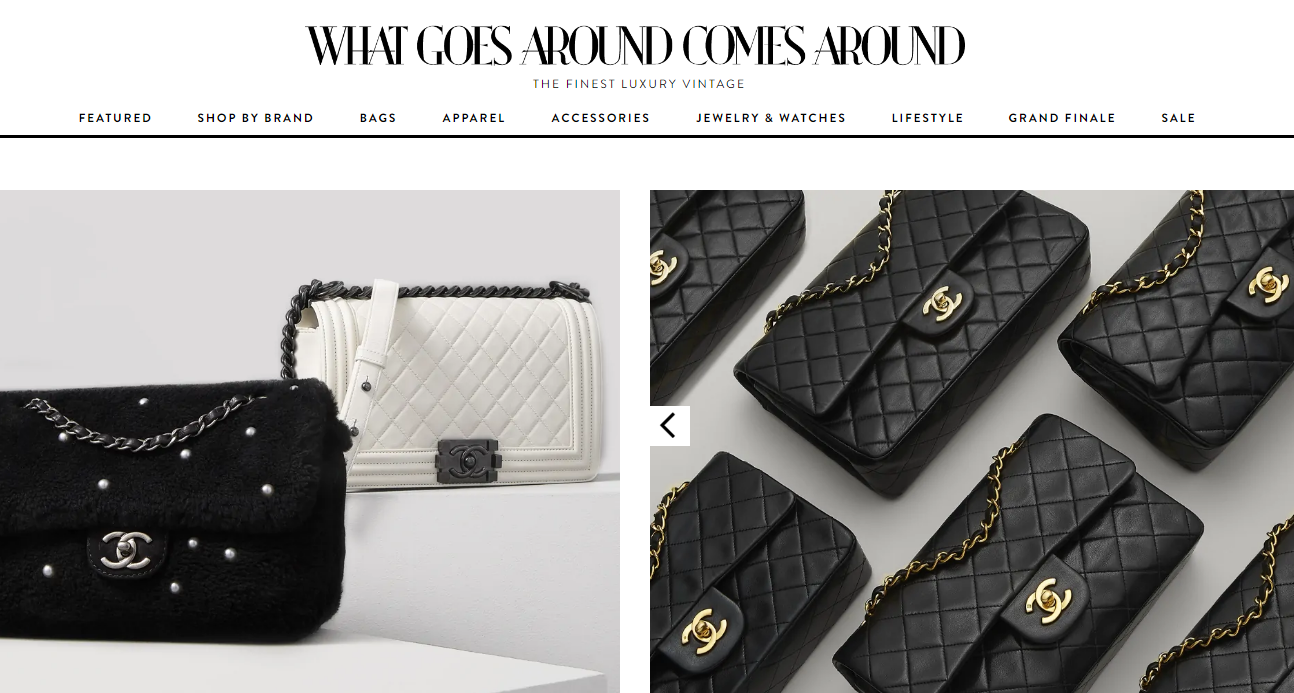Open the Featured menu

click(x=115, y=118)
